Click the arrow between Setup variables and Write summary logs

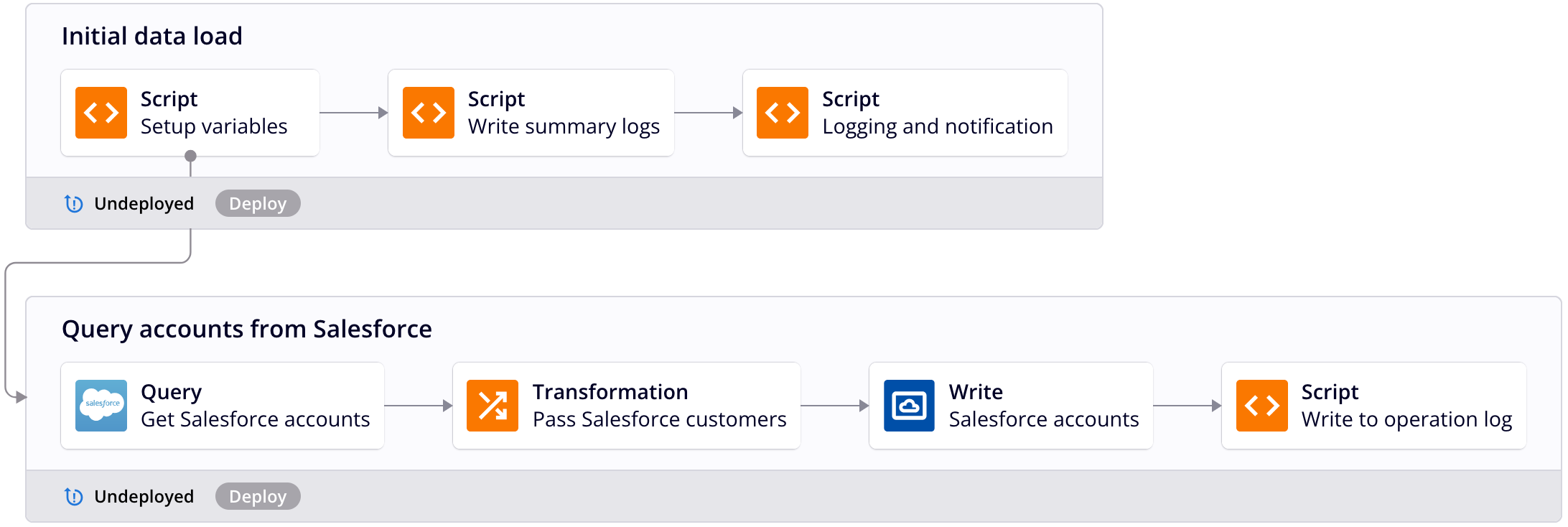pos(353,113)
